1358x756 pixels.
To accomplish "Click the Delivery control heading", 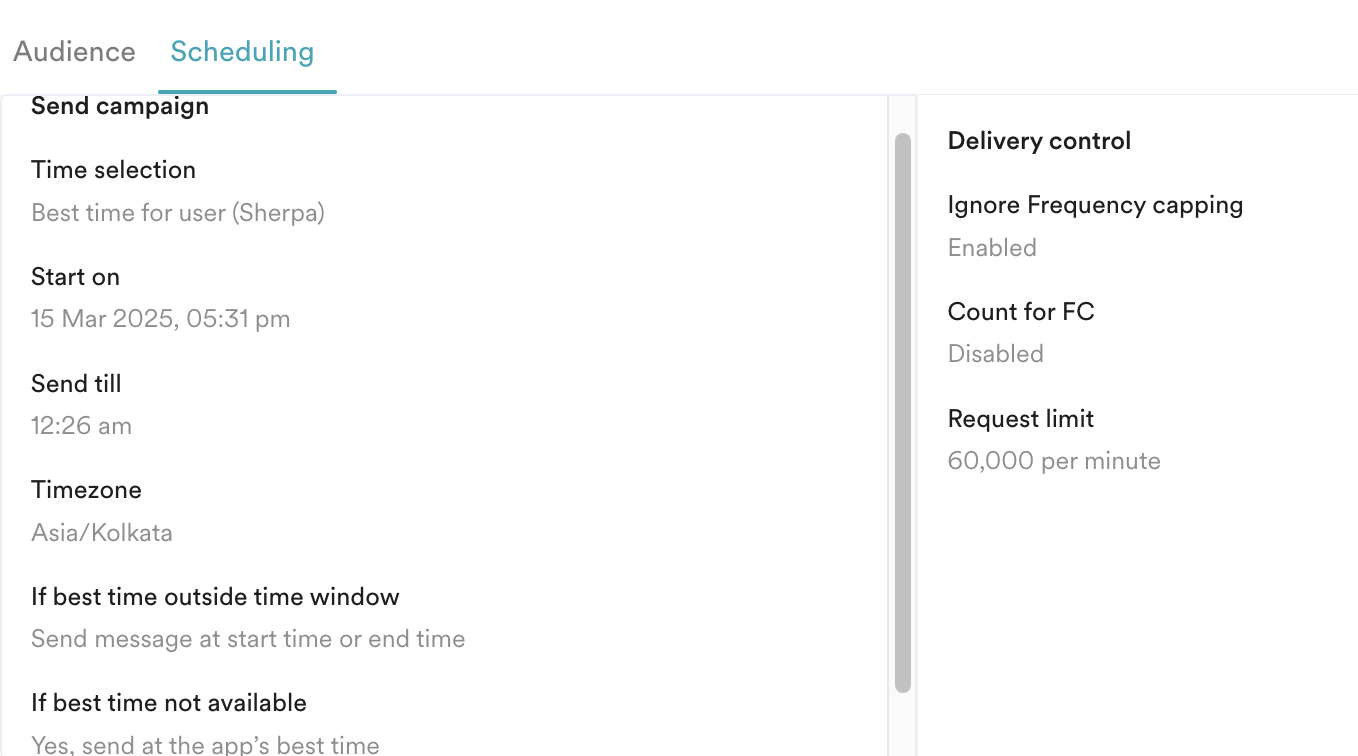I will point(1038,141).
